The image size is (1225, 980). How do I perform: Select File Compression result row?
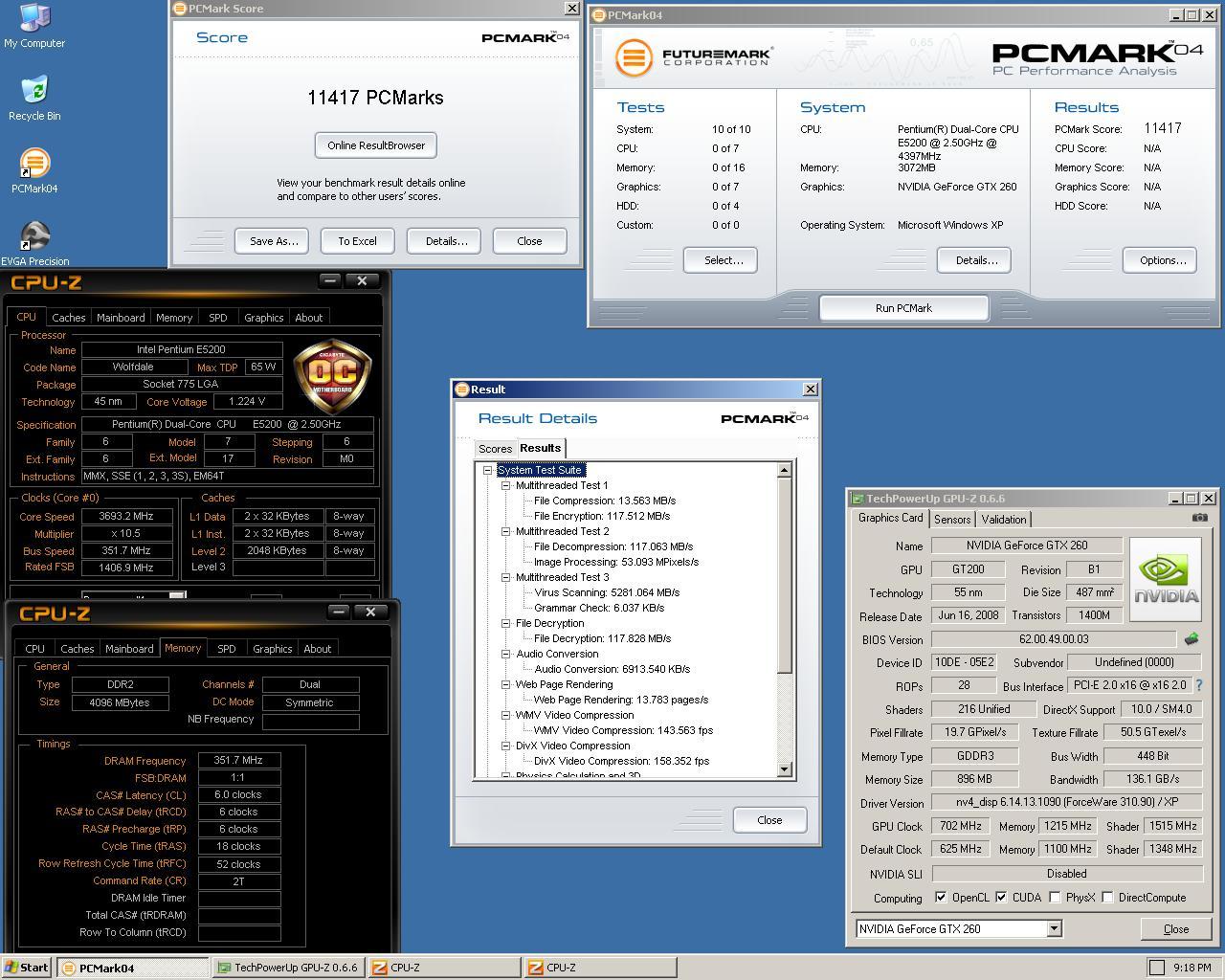[605, 501]
